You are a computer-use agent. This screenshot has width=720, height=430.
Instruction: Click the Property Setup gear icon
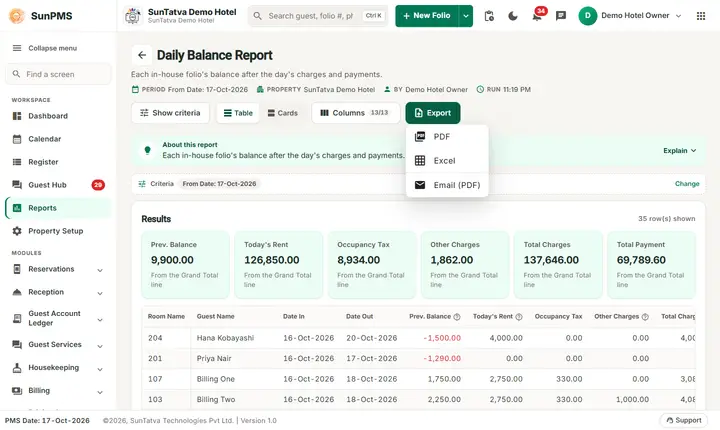17,231
